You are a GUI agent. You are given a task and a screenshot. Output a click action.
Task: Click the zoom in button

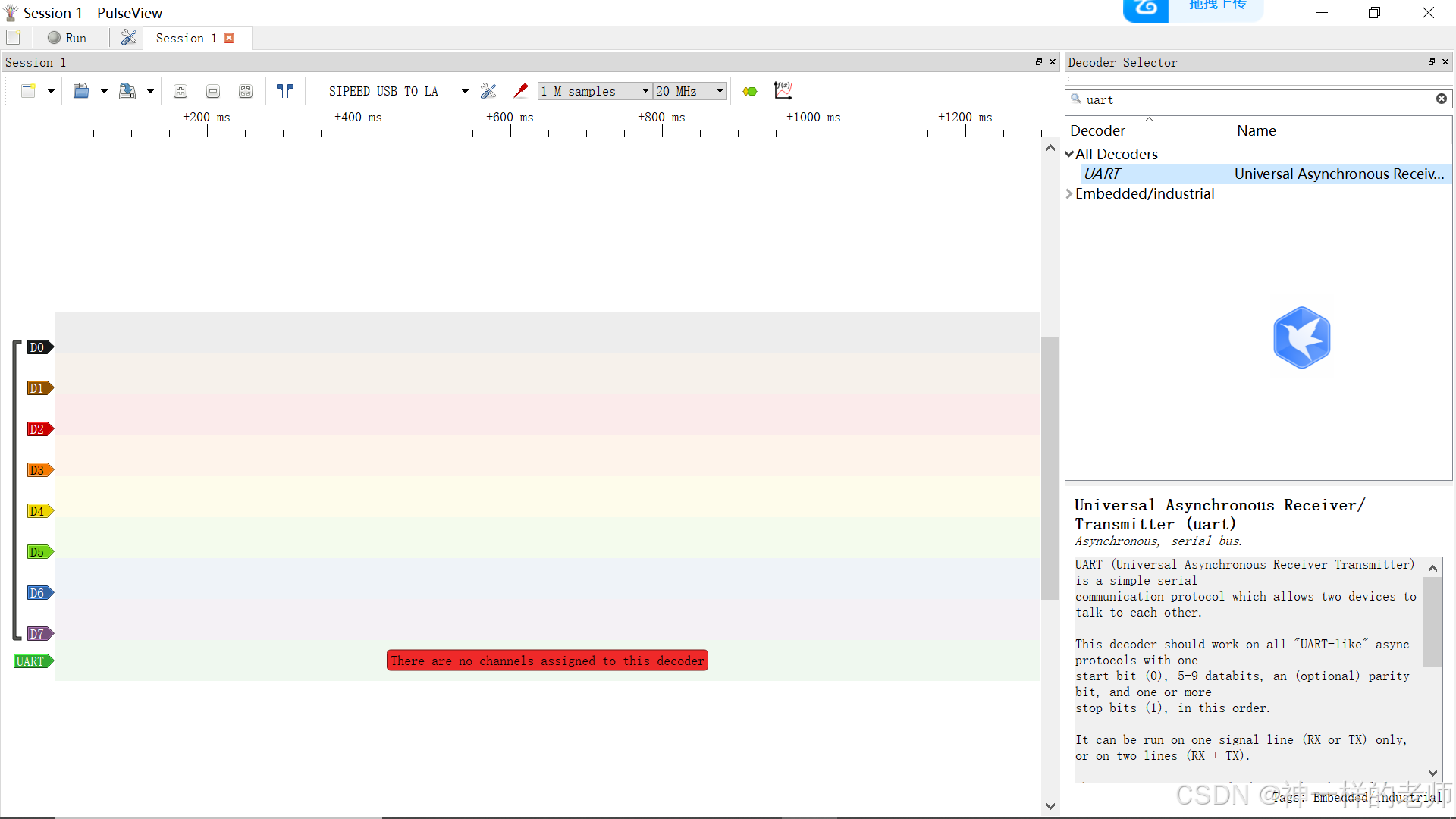pos(180,91)
